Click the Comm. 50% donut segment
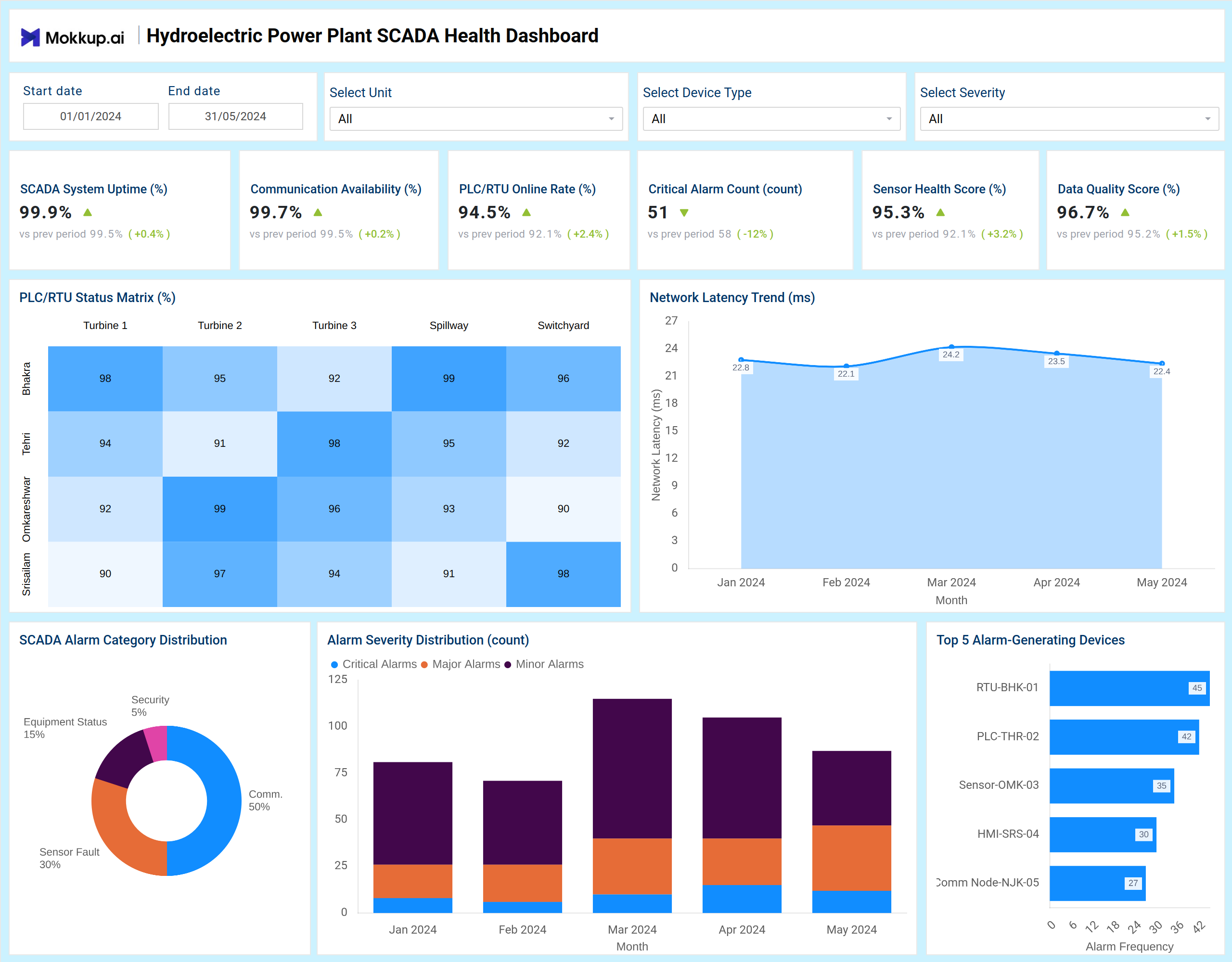Screen dimensions: 1232x962 click(x=224, y=801)
